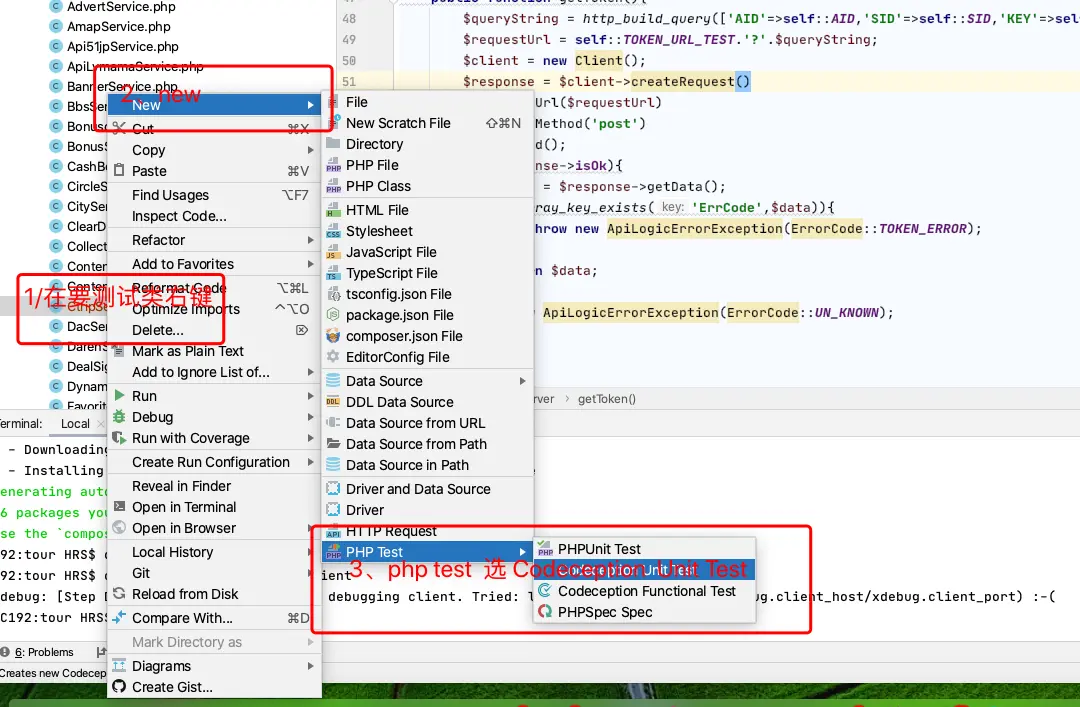
Task: Expand the Copy submenu arrow
Action: (x=311, y=150)
